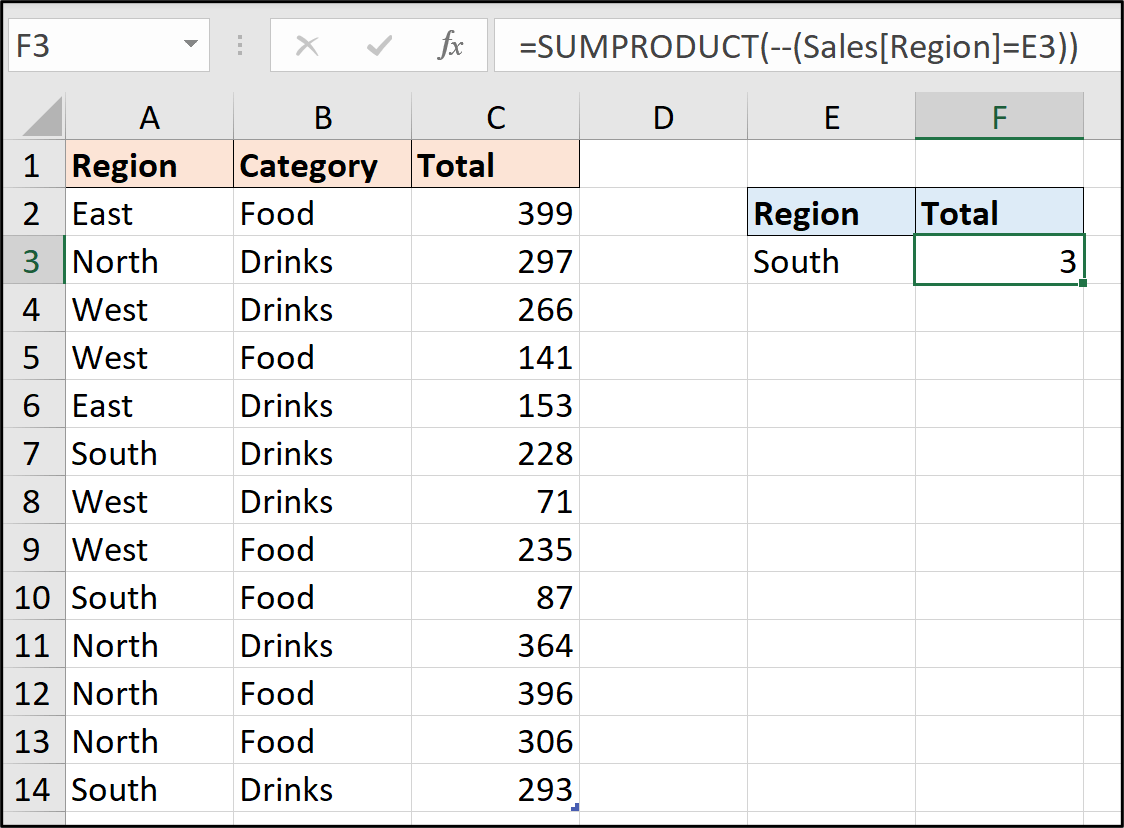
Task: Select row header 7
Action: 33,453
